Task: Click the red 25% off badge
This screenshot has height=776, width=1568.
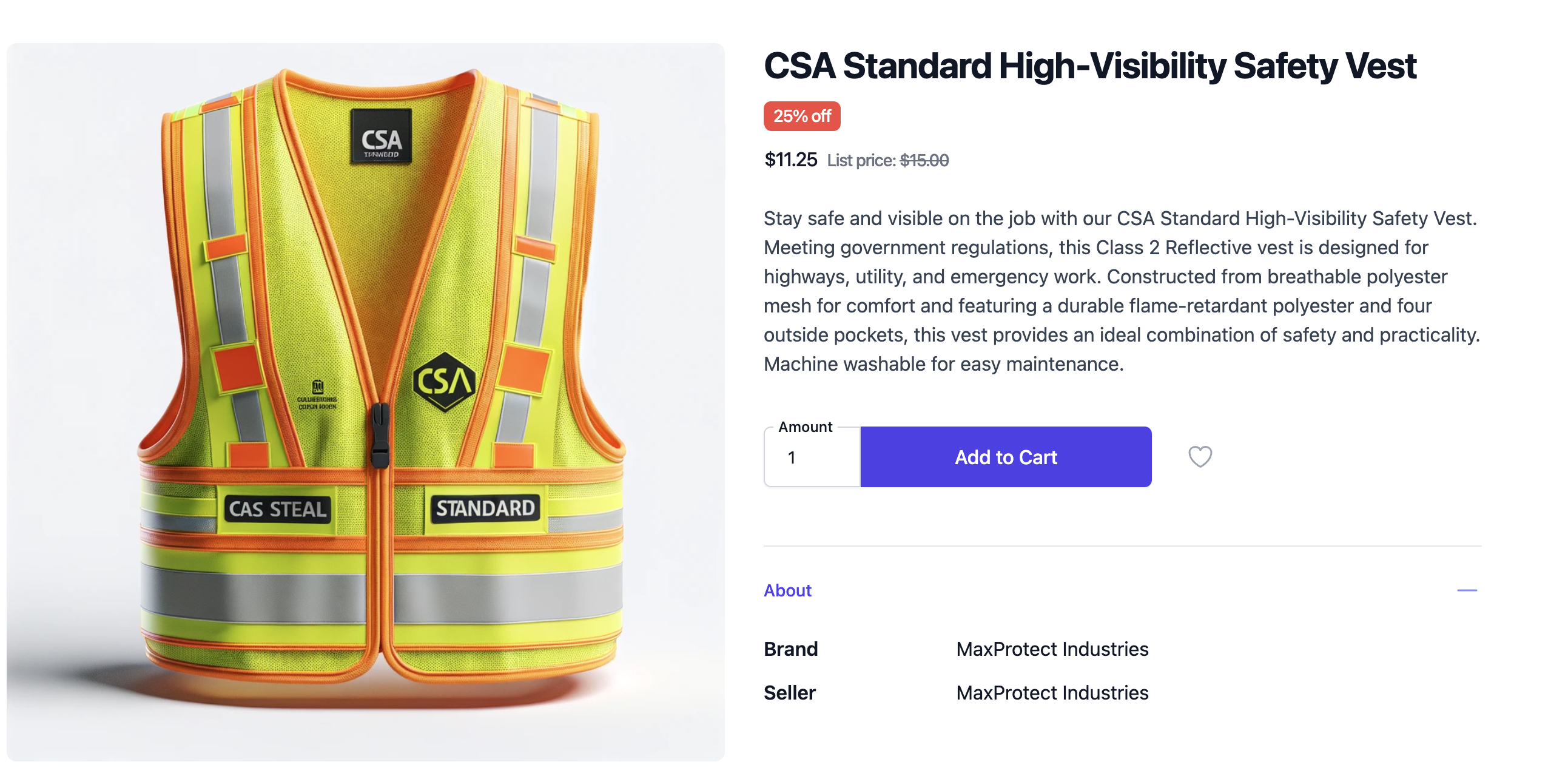Action: click(802, 116)
